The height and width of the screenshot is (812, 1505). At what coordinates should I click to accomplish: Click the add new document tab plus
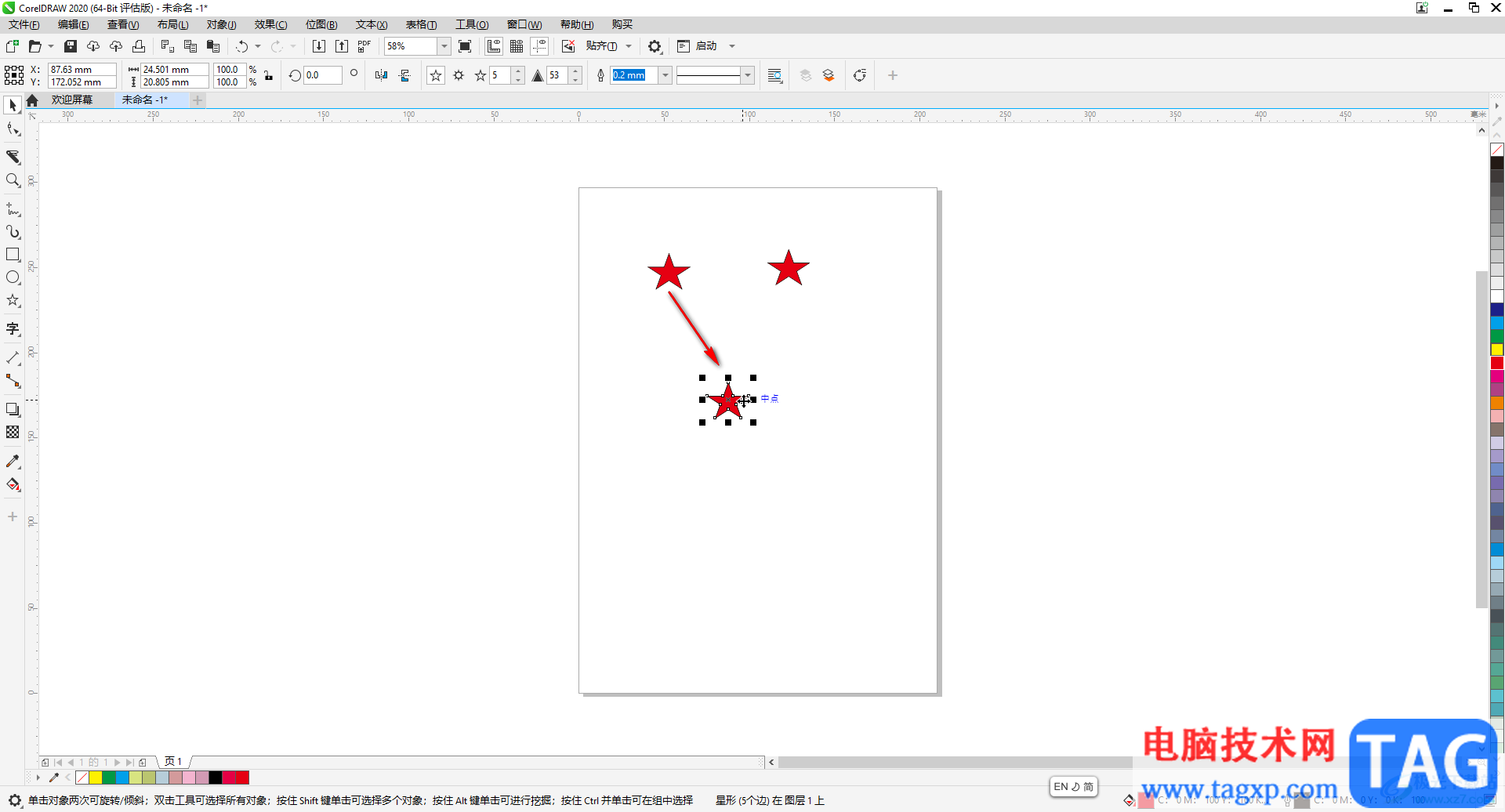pyautogui.click(x=198, y=100)
